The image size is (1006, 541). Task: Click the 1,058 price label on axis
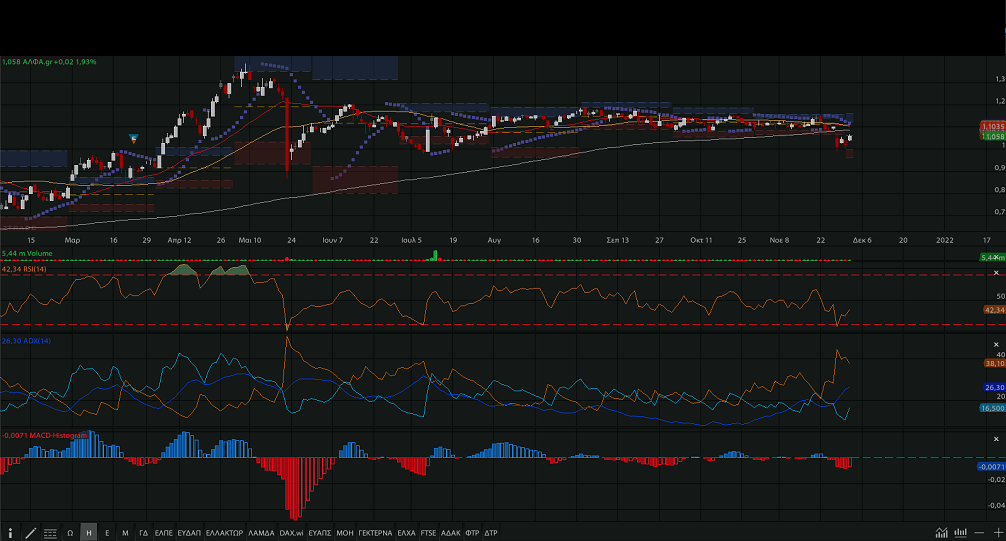[992, 137]
